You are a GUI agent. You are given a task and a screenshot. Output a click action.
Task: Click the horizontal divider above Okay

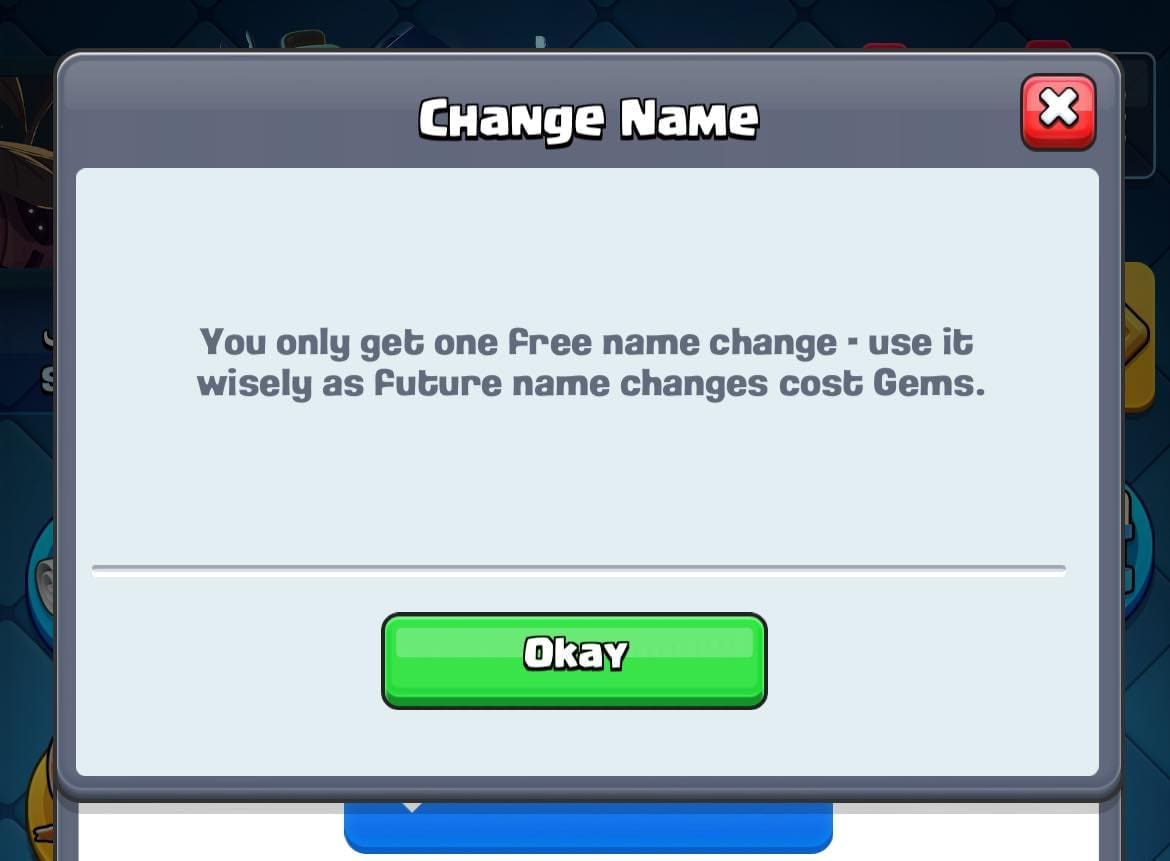(578, 570)
